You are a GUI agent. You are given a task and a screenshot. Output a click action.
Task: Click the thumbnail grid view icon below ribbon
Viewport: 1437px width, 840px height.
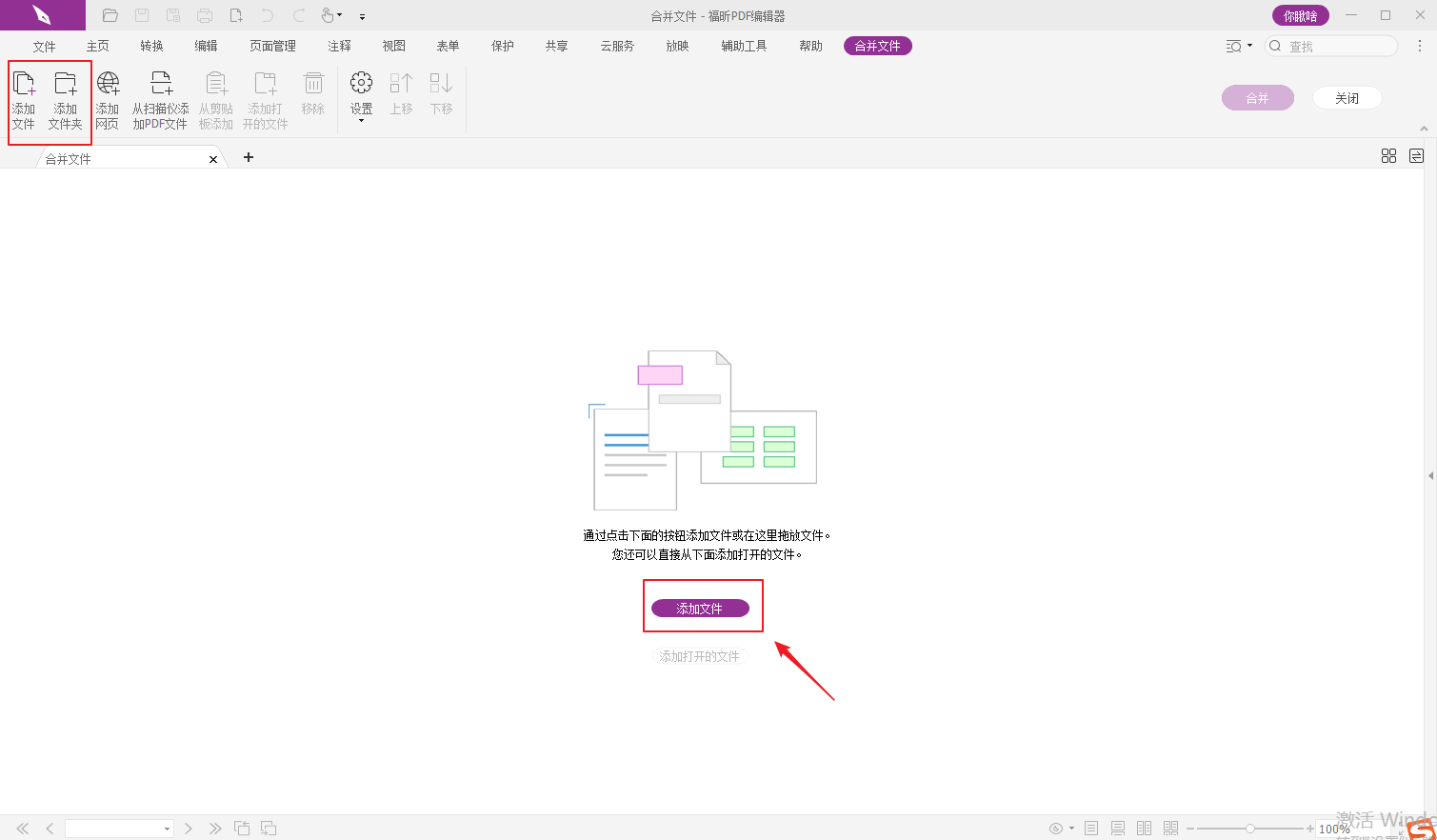coord(1388,156)
